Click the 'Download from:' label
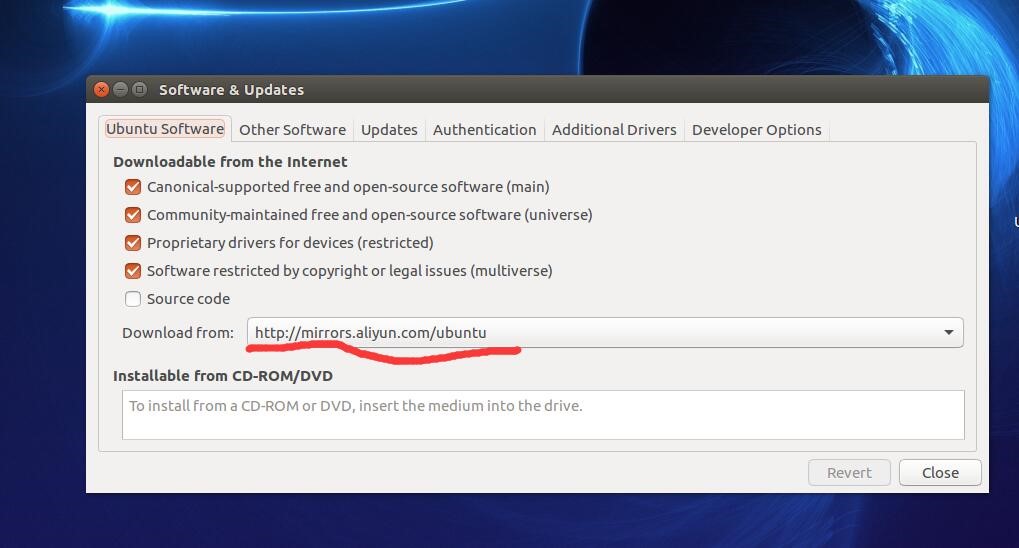The image size is (1019, 548). 178,333
